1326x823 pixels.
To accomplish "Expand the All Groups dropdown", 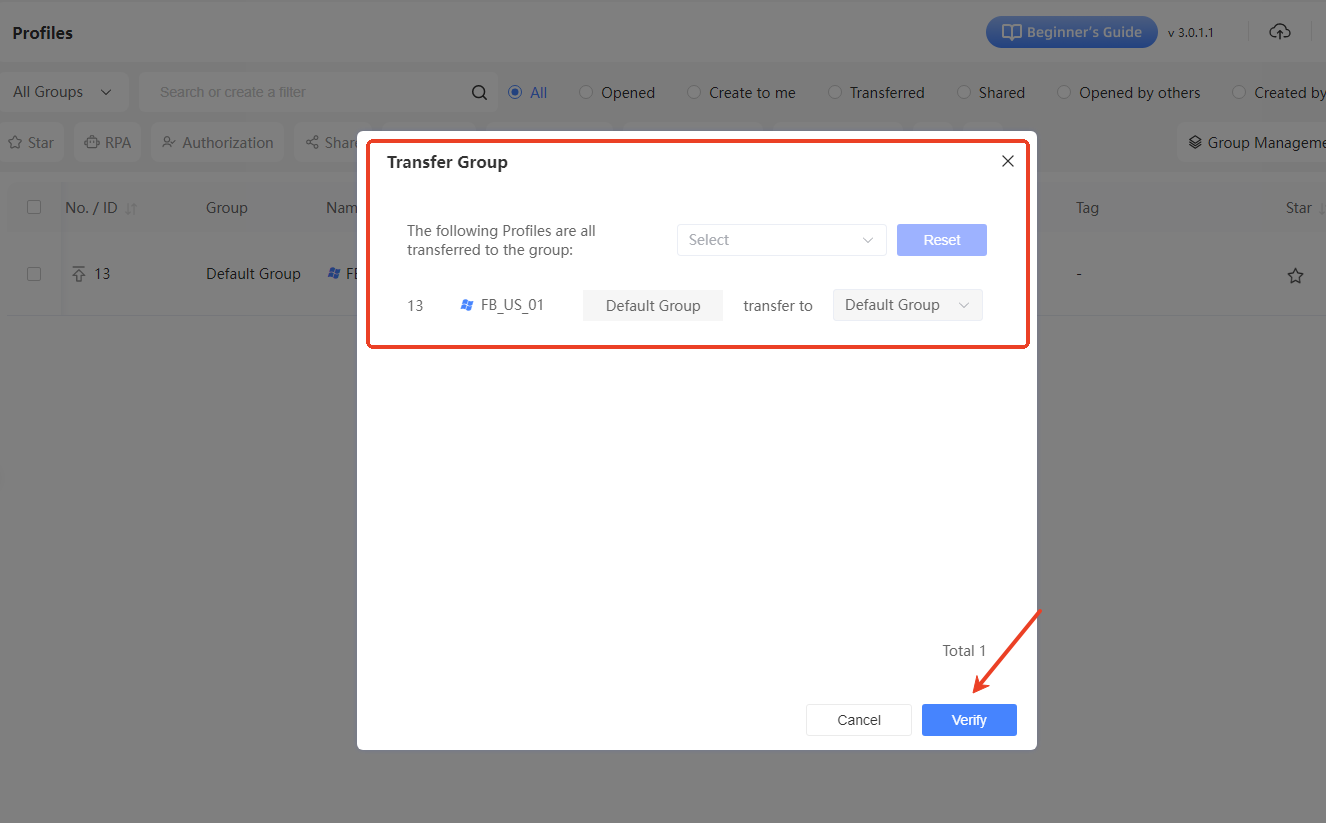I will pos(63,92).
